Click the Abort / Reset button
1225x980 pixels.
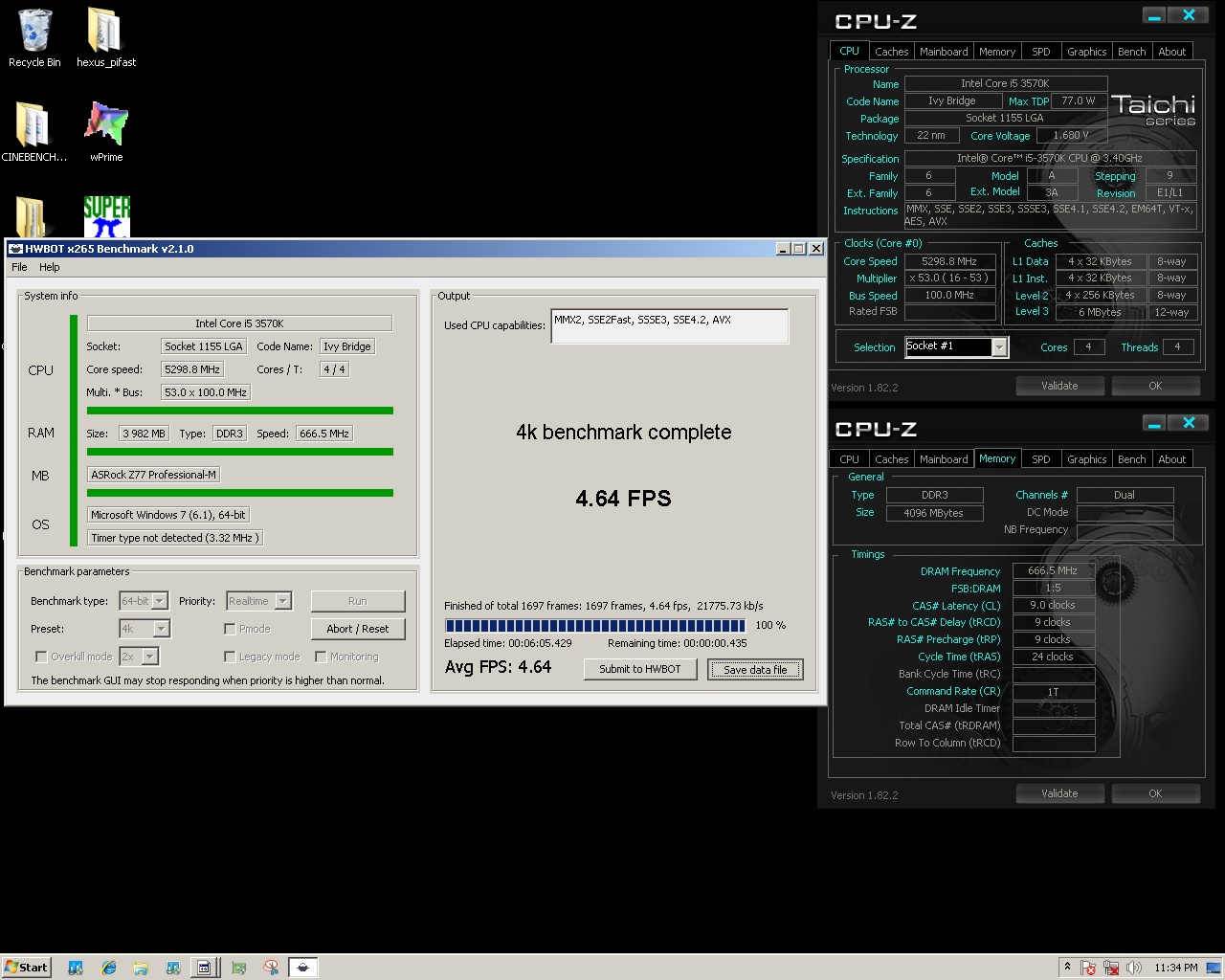(x=358, y=629)
